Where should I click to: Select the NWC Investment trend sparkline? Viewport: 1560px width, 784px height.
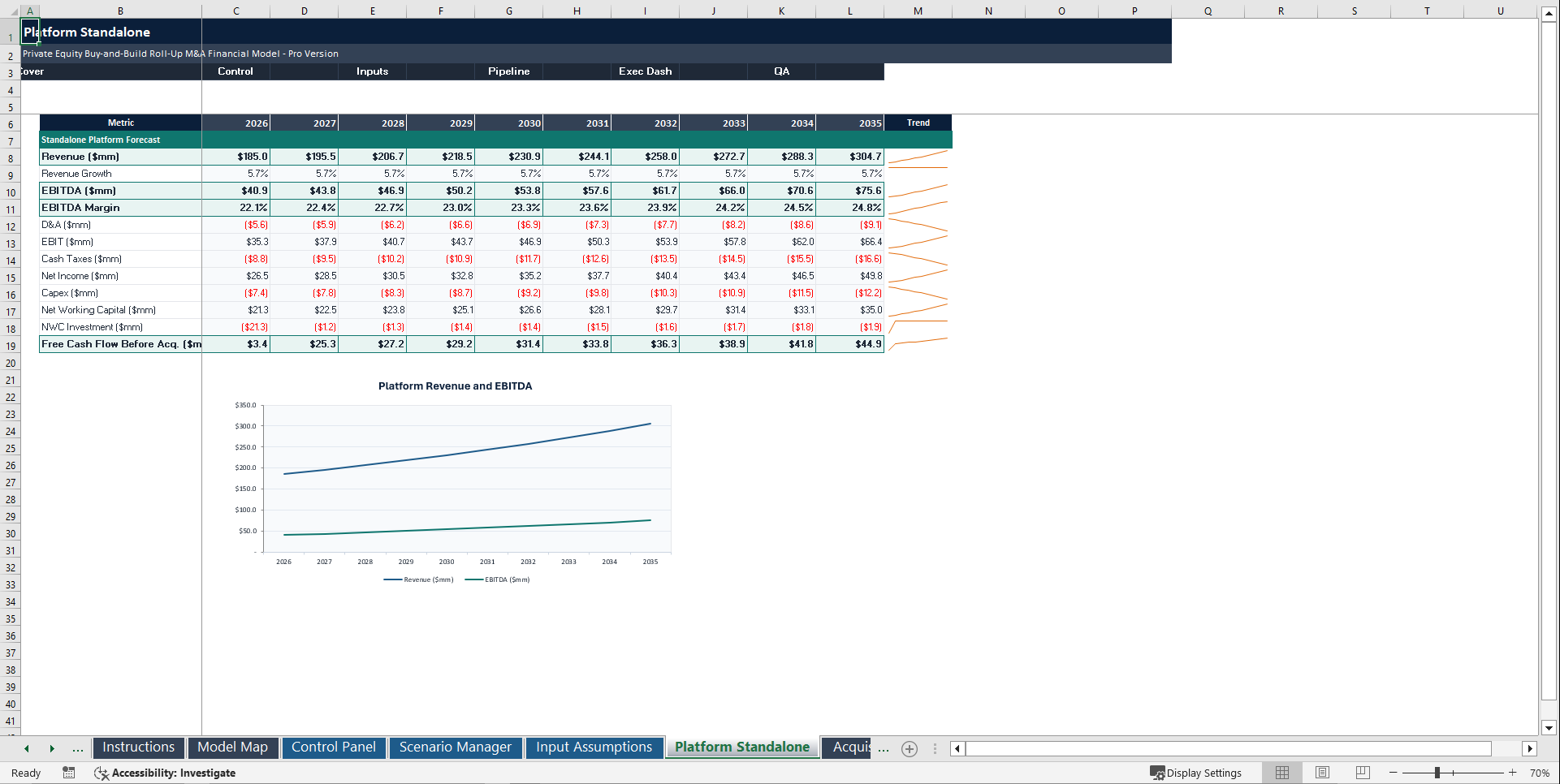pyautogui.click(x=918, y=327)
